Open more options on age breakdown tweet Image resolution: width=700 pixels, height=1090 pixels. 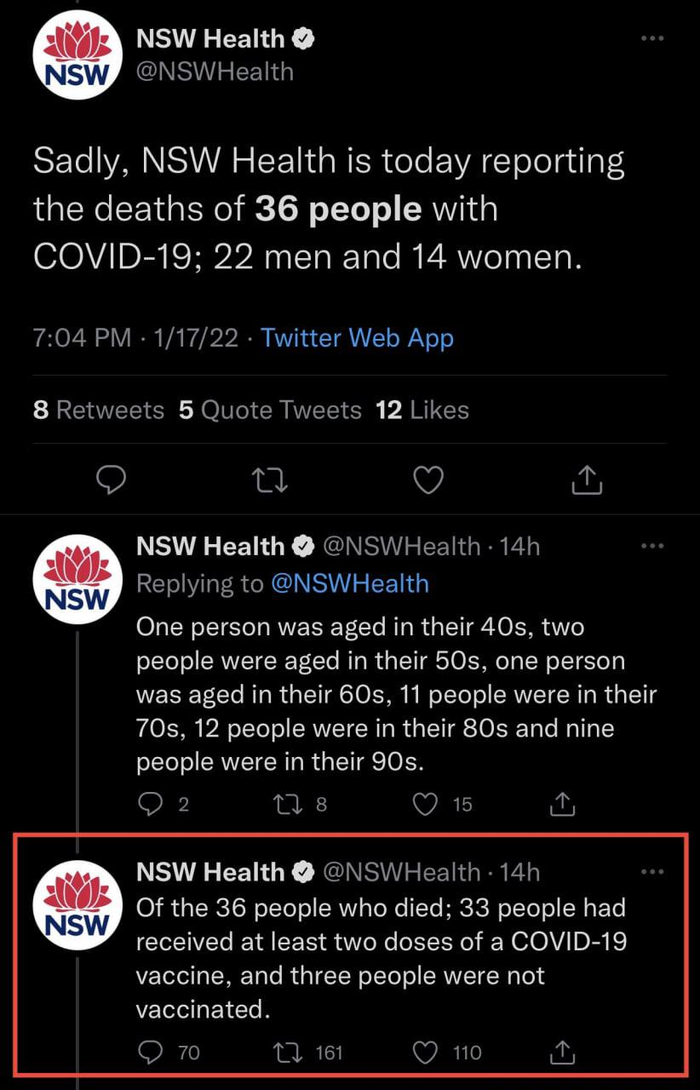click(x=652, y=546)
